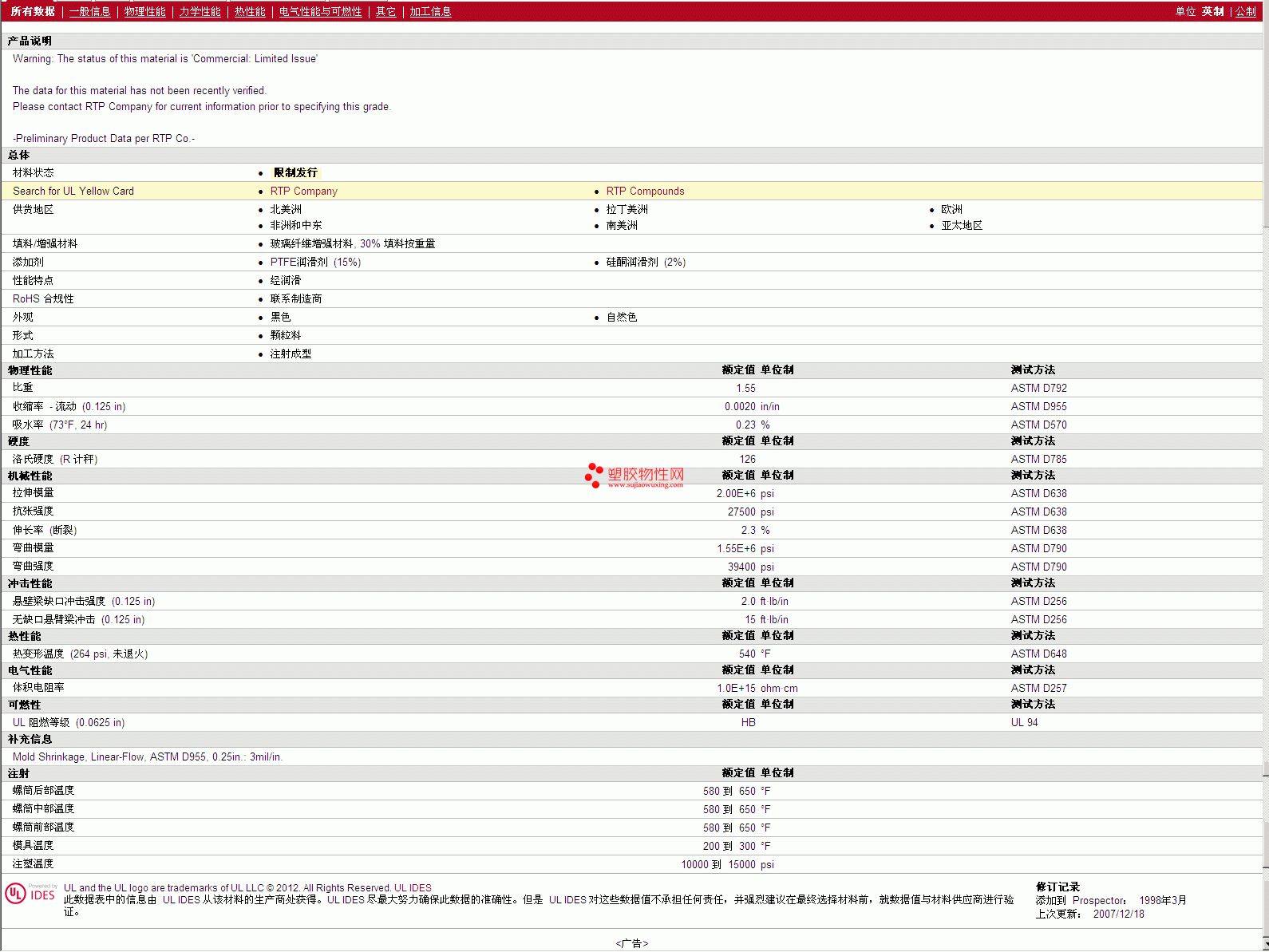Click UL IDES link after Rights Reserved
The image size is (1269, 952).
click(x=413, y=887)
